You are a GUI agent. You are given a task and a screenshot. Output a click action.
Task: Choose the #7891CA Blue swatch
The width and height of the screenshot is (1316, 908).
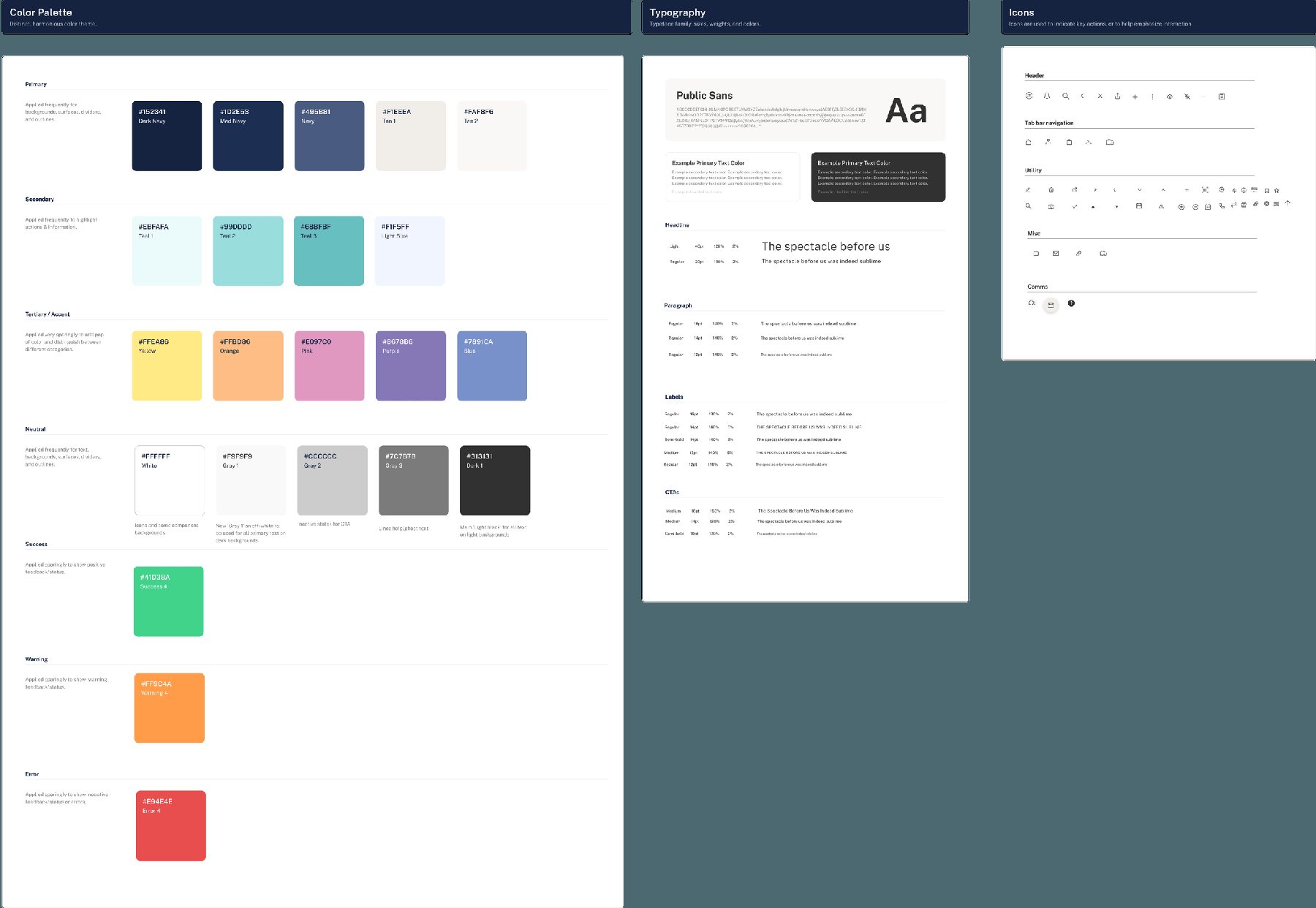coord(492,366)
